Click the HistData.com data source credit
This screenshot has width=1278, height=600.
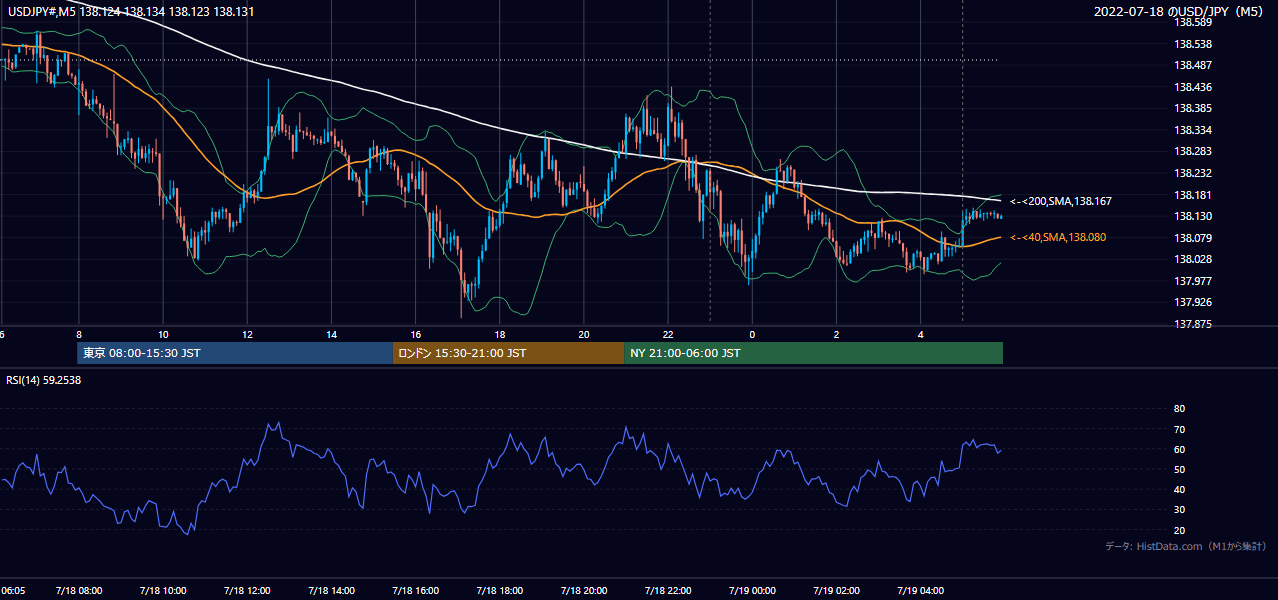(x=1186, y=547)
